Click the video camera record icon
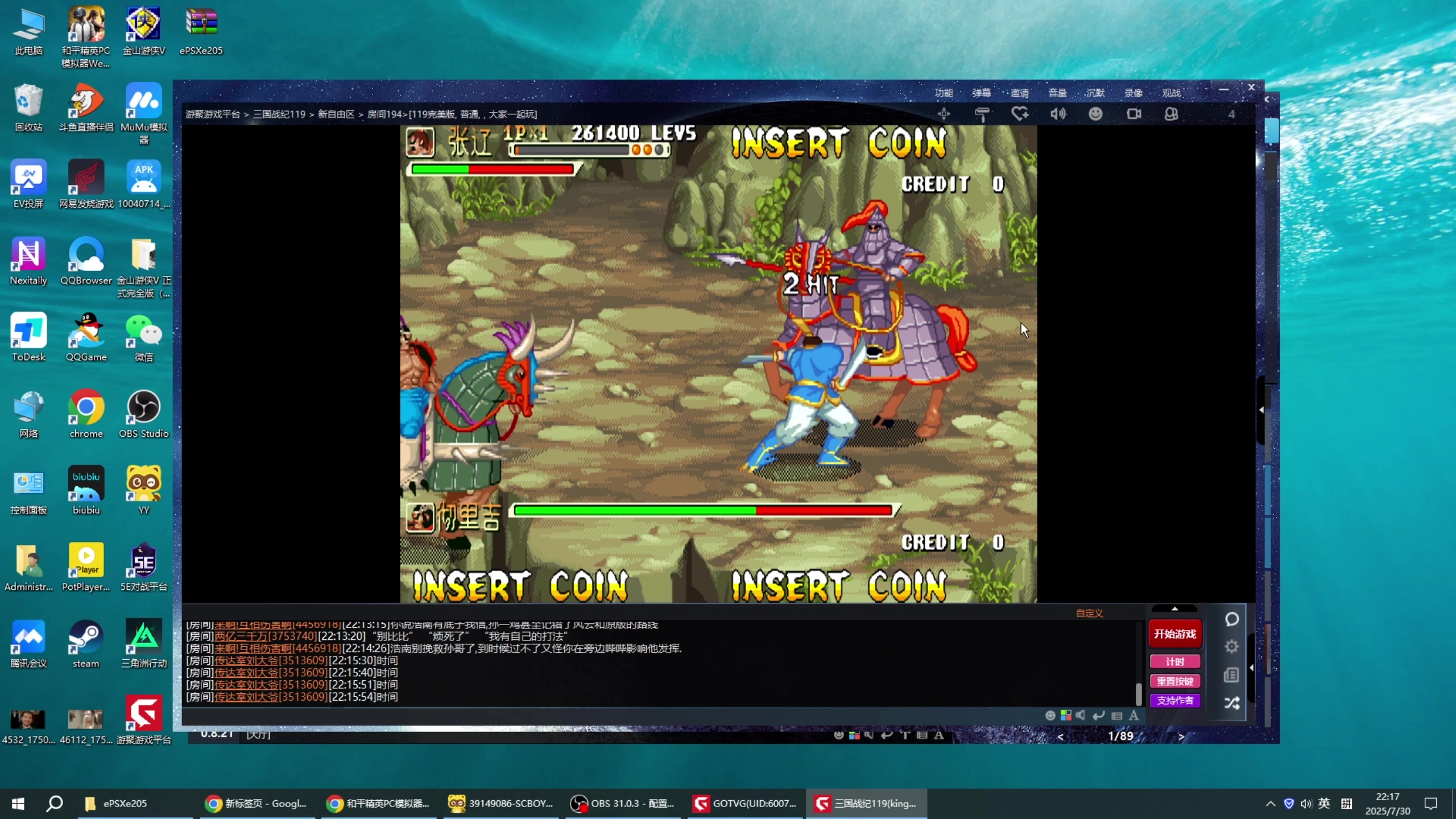 (x=1134, y=114)
